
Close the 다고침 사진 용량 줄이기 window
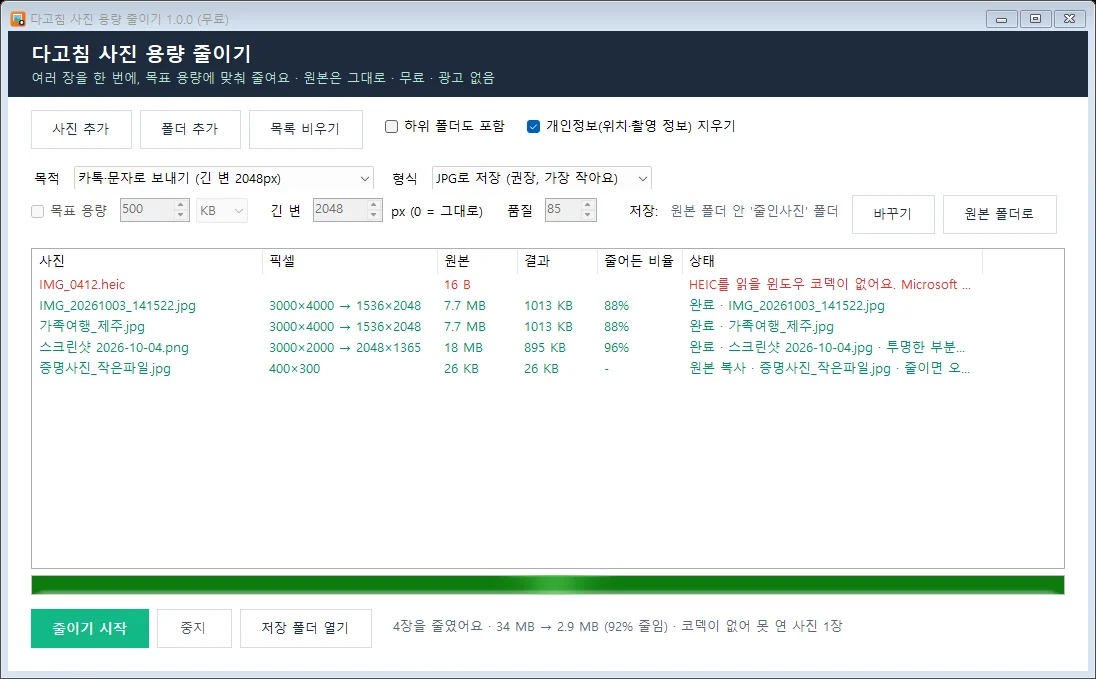pos(1069,19)
